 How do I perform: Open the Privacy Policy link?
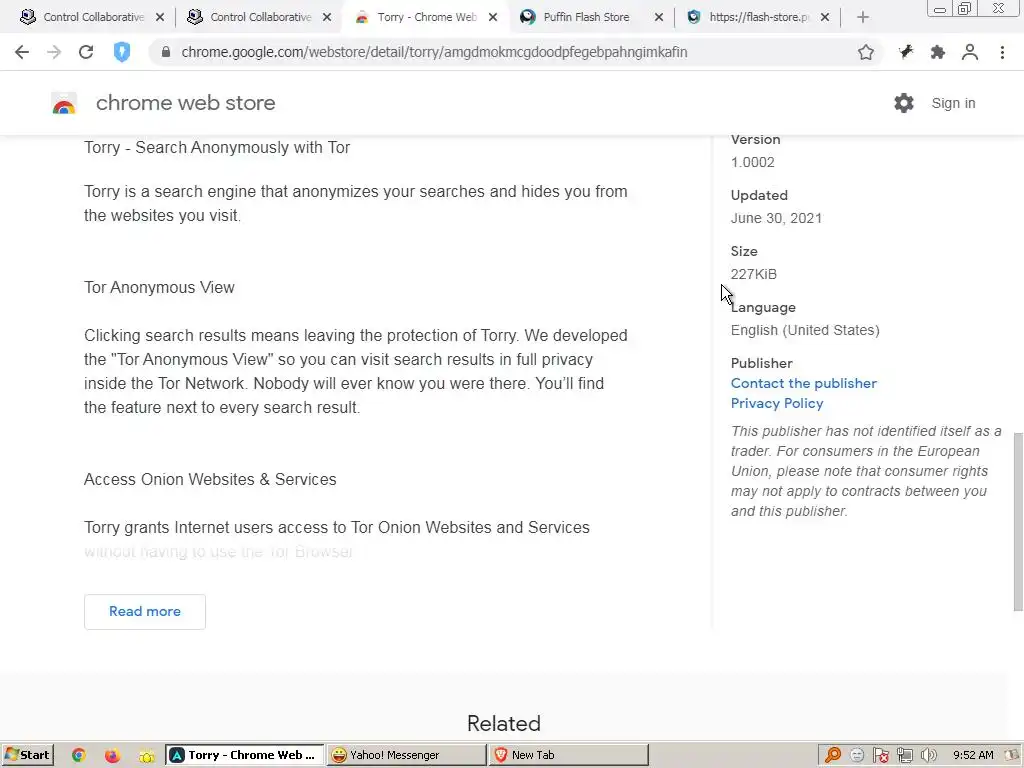coord(776,404)
